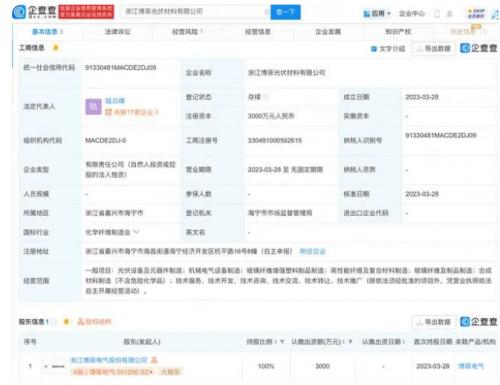Open shareholder 浙江博菲电气股份有限公司 link

(109, 360)
